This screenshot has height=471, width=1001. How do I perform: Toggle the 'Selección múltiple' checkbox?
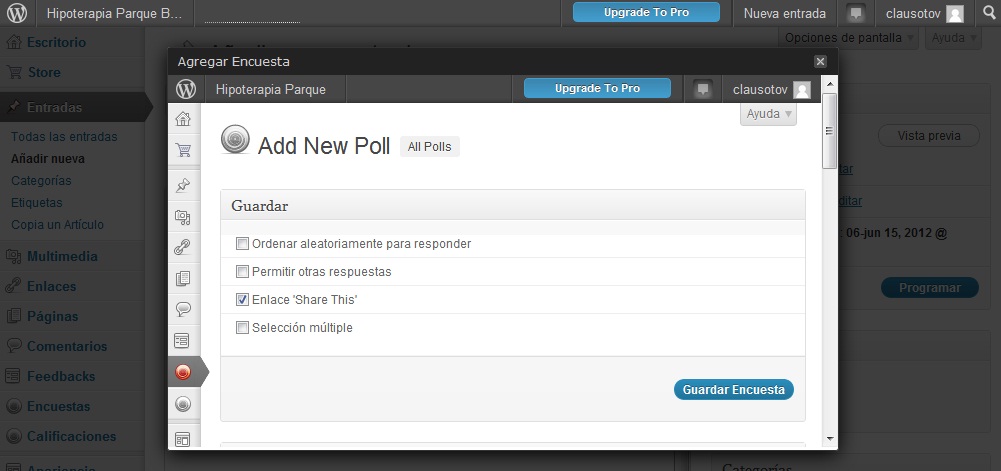click(x=242, y=327)
